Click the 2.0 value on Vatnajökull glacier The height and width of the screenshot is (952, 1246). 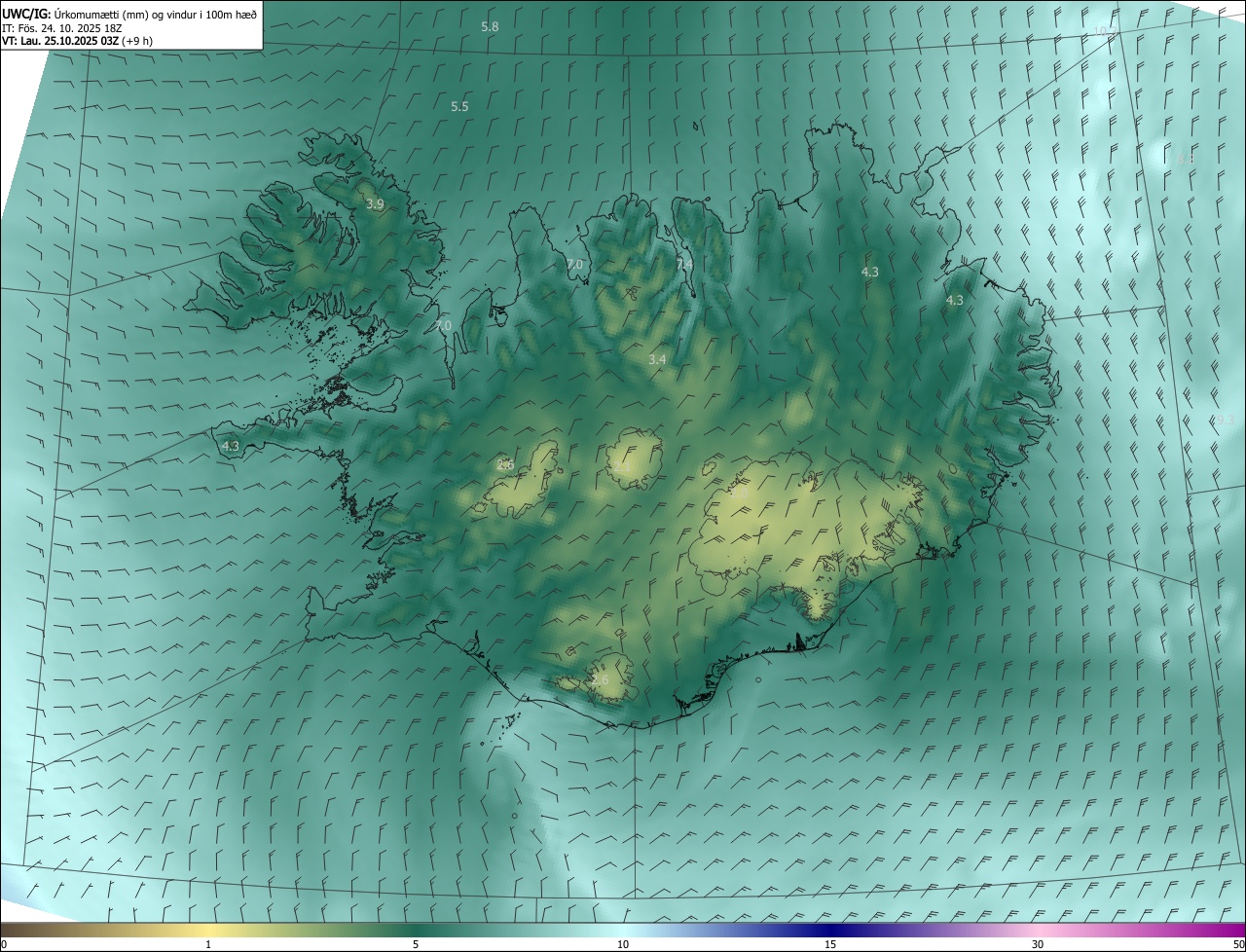[739, 494]
